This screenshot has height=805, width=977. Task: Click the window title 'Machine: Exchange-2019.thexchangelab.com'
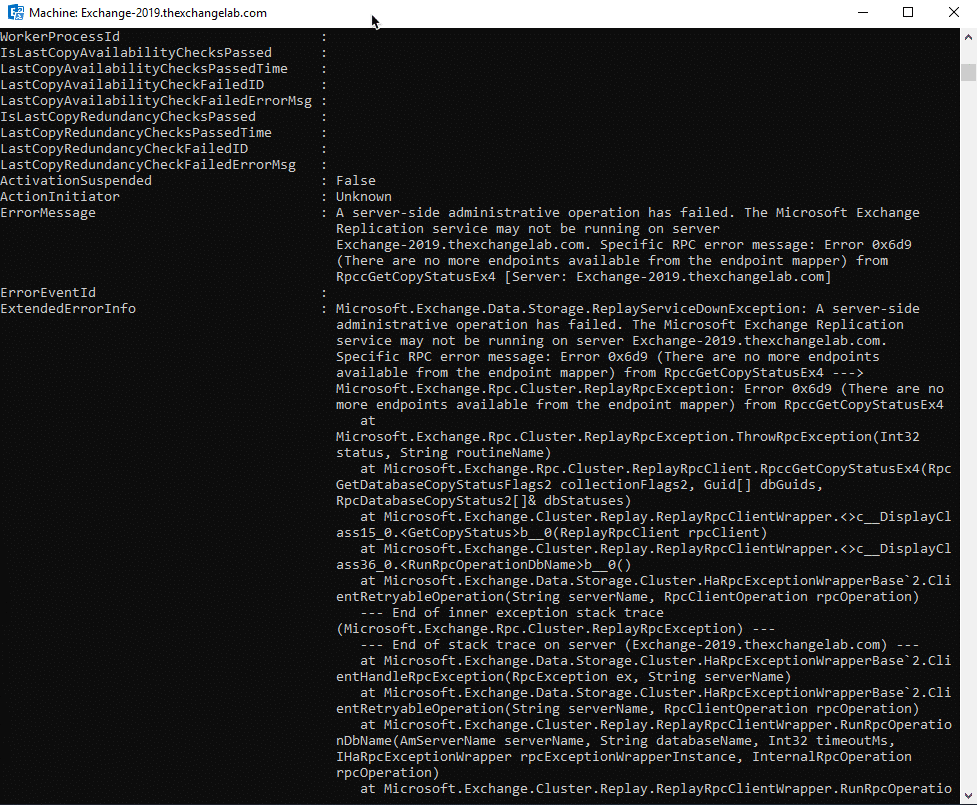(x=148, y=13)
